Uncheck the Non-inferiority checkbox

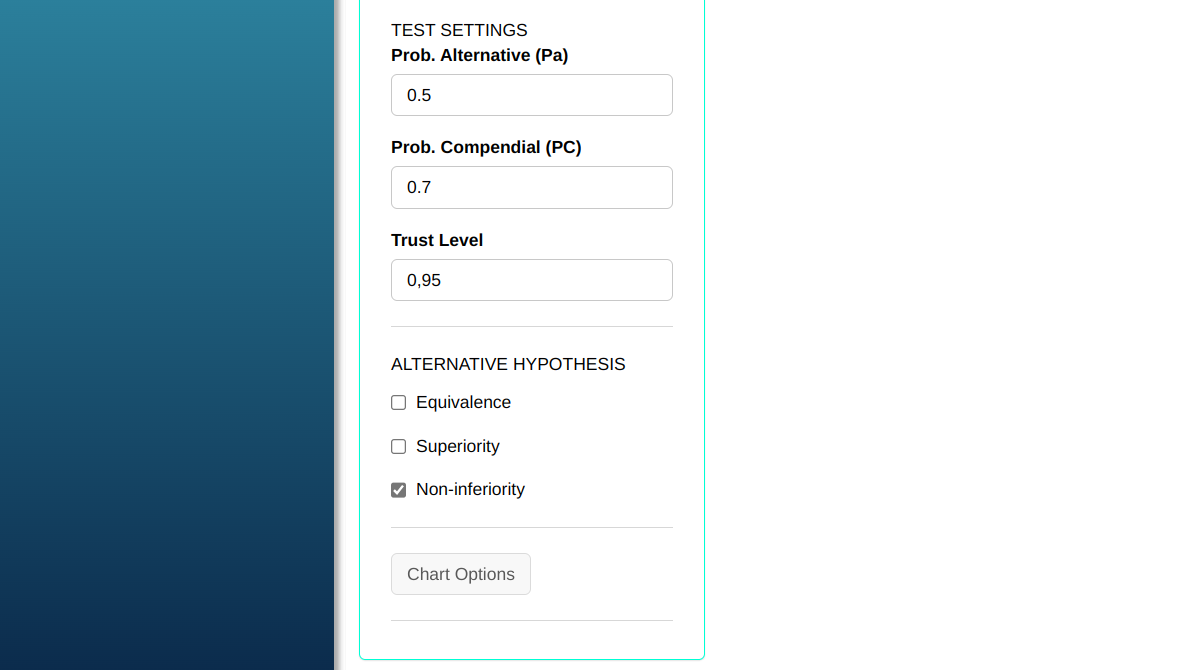pyautogui.click(x=398, y=490)
